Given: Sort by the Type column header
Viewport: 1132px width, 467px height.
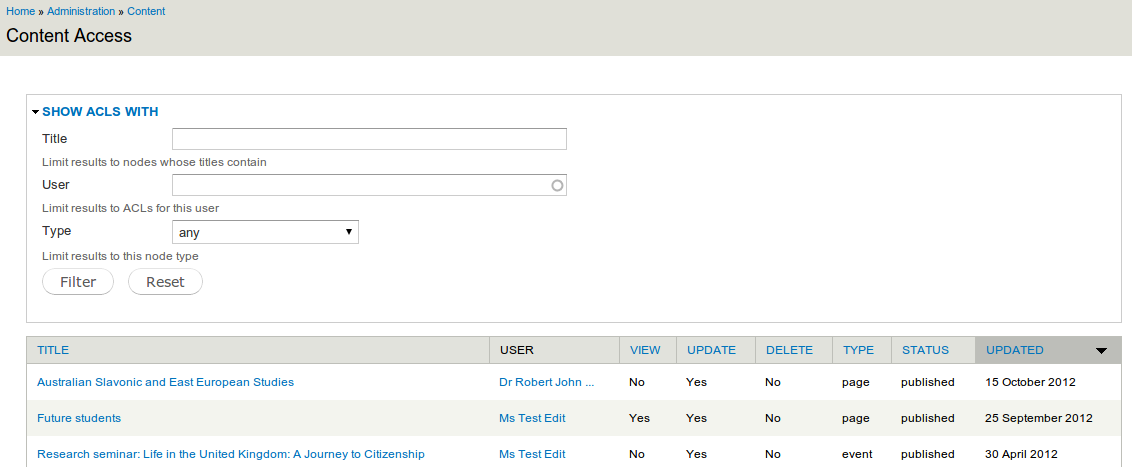Looking at the screenshot, I should pyautogui.click(x=858, y=350).
